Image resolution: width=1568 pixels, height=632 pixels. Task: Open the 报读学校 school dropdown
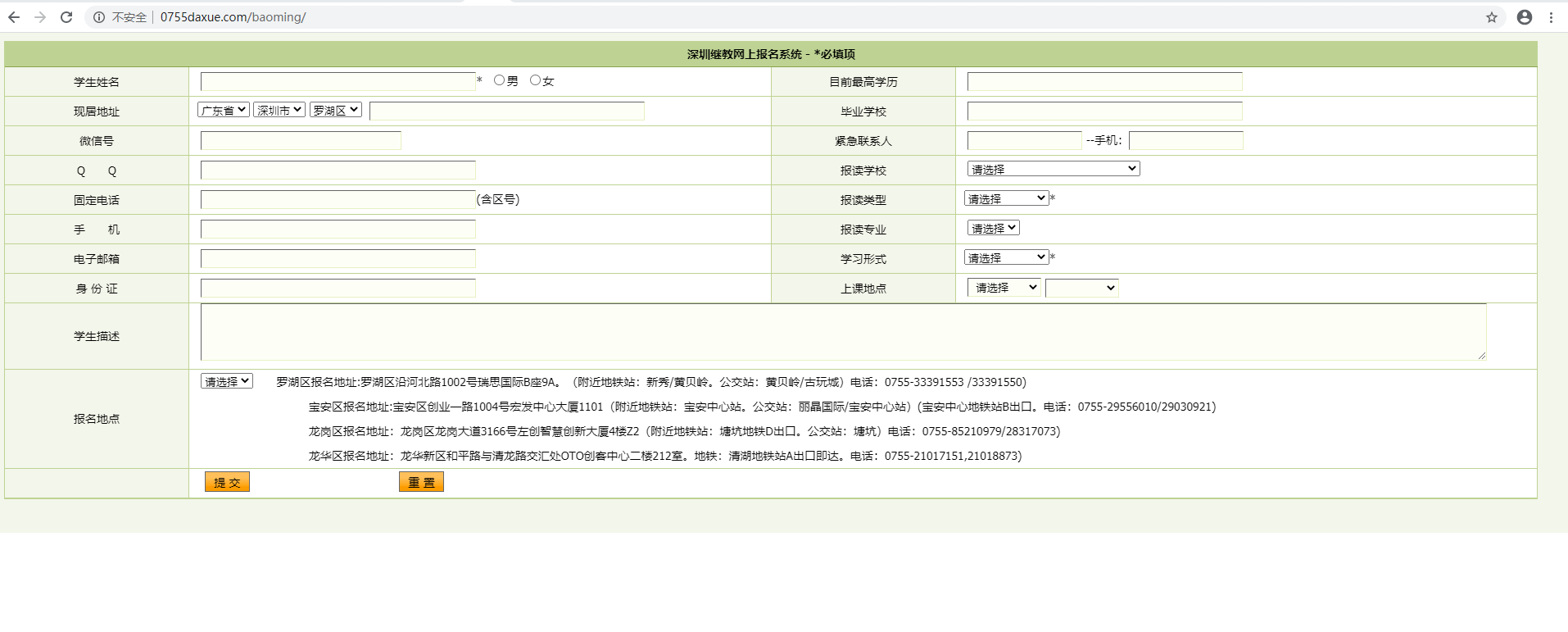[1053, 169]
